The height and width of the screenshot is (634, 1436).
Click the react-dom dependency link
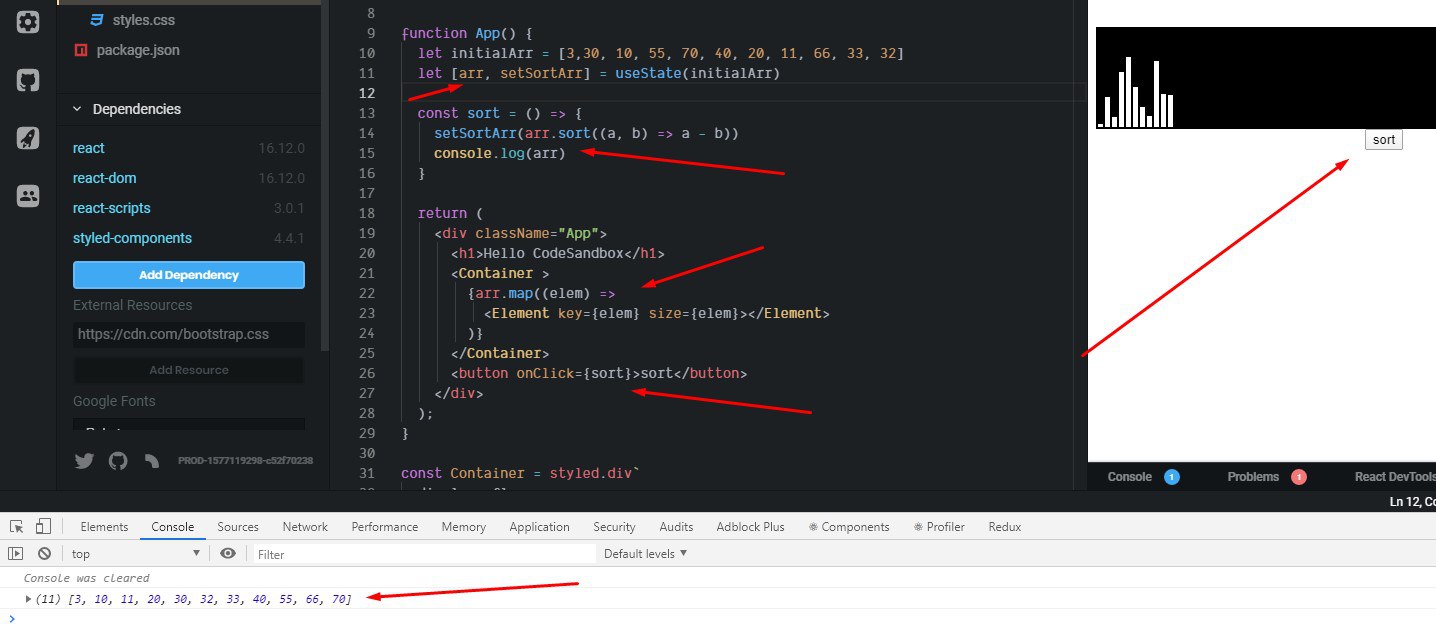click(x=105, y=178)
